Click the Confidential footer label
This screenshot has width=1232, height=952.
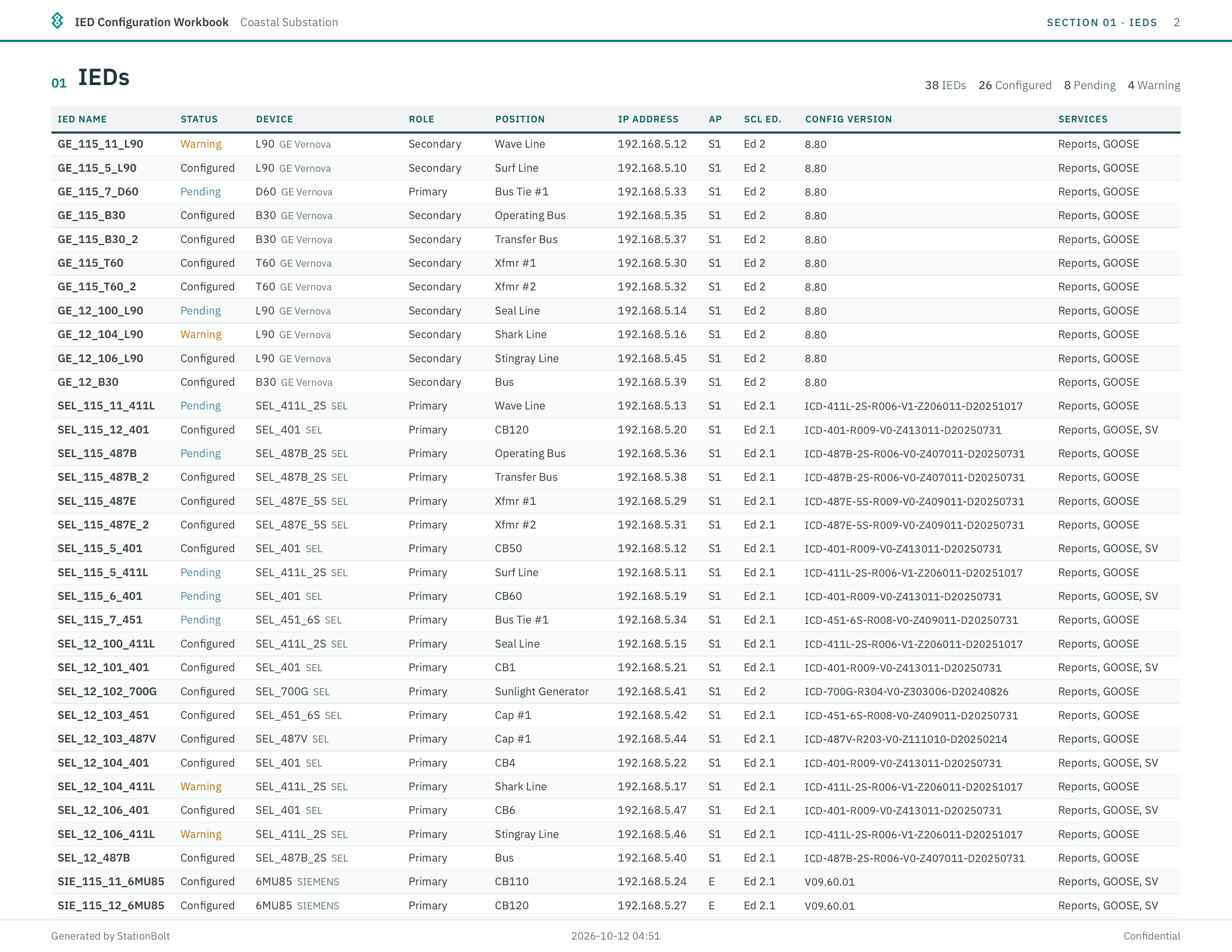tap(1152, 936)
